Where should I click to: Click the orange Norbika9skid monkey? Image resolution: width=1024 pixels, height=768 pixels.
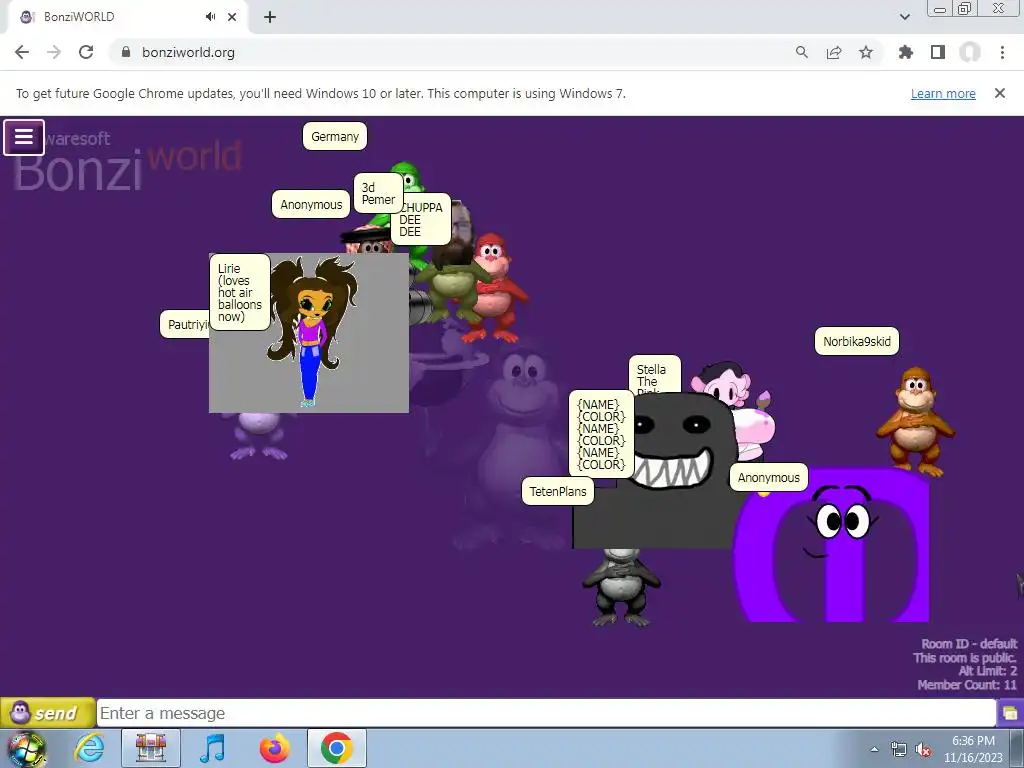[915, 421]
